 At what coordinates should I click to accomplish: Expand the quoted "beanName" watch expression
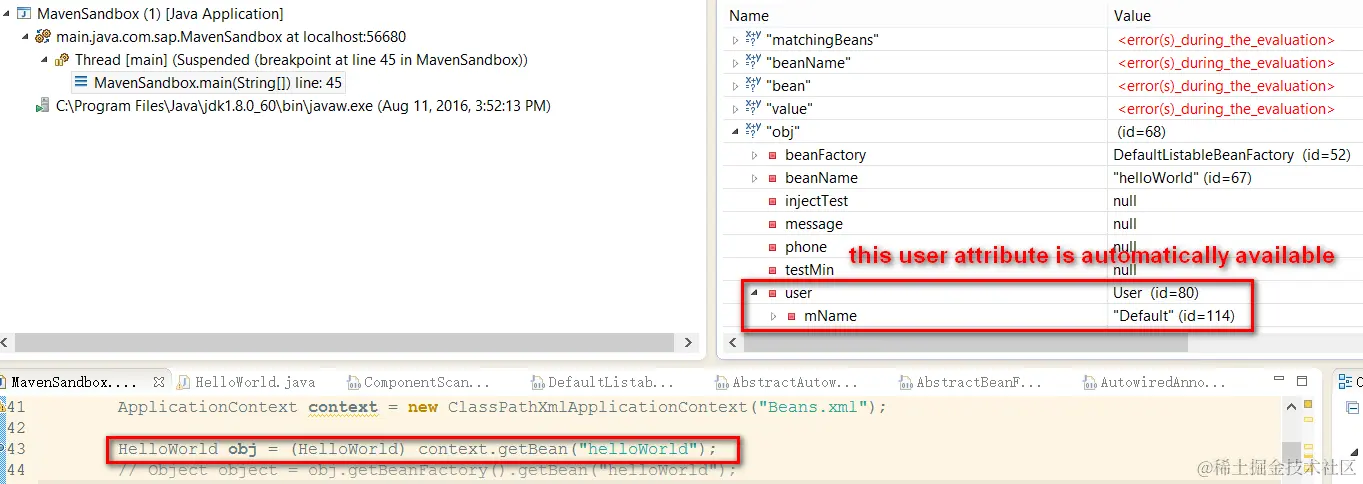(x=736, y=63)
